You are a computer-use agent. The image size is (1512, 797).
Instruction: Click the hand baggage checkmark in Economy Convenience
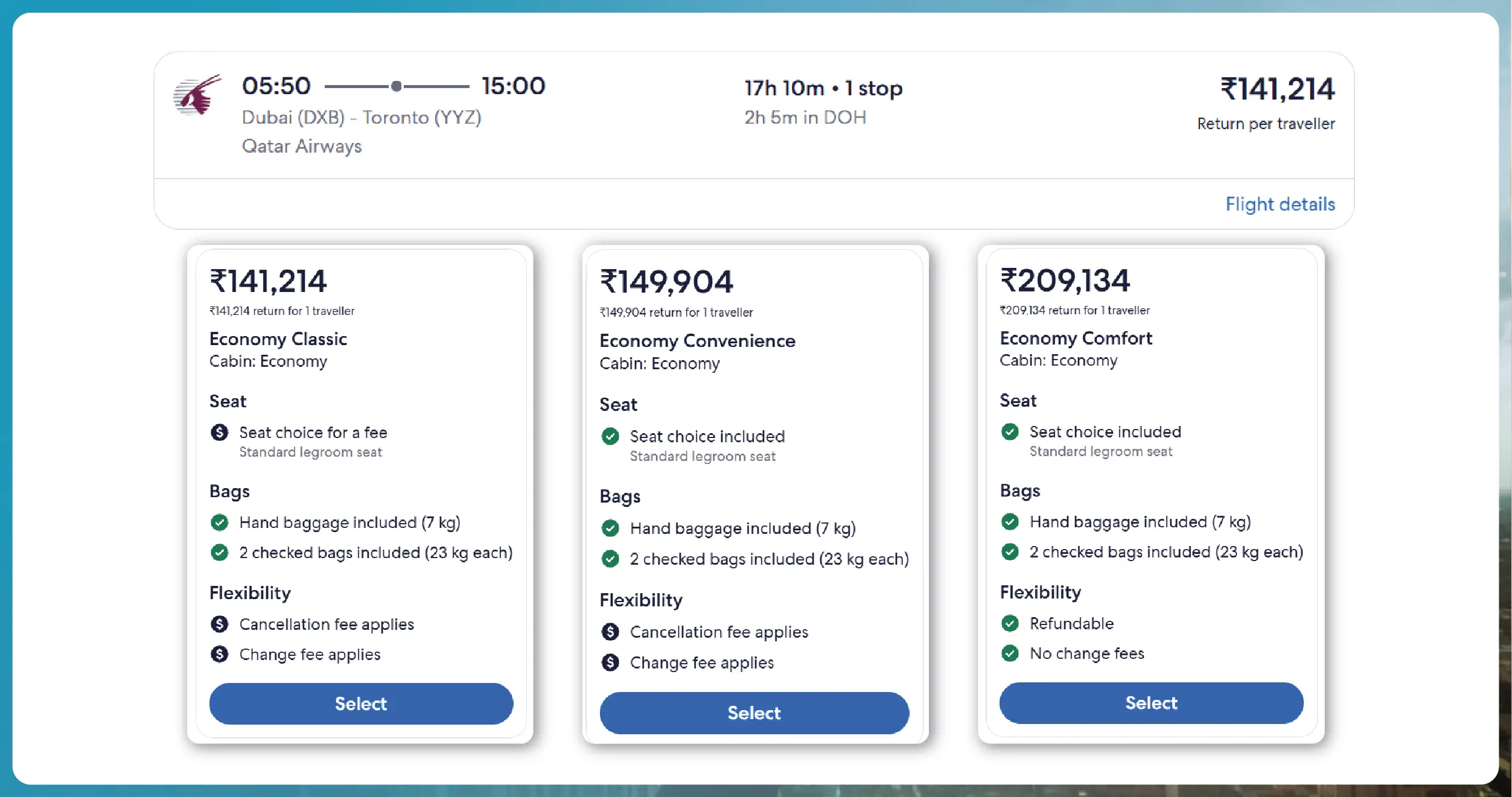611,529
